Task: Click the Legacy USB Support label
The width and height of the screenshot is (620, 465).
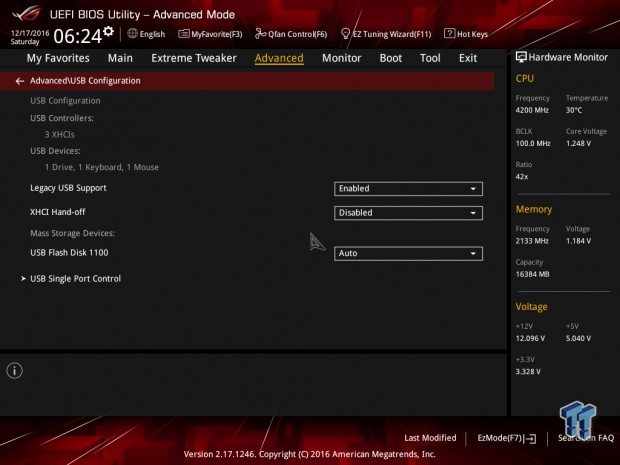Action: coord(68,188)
